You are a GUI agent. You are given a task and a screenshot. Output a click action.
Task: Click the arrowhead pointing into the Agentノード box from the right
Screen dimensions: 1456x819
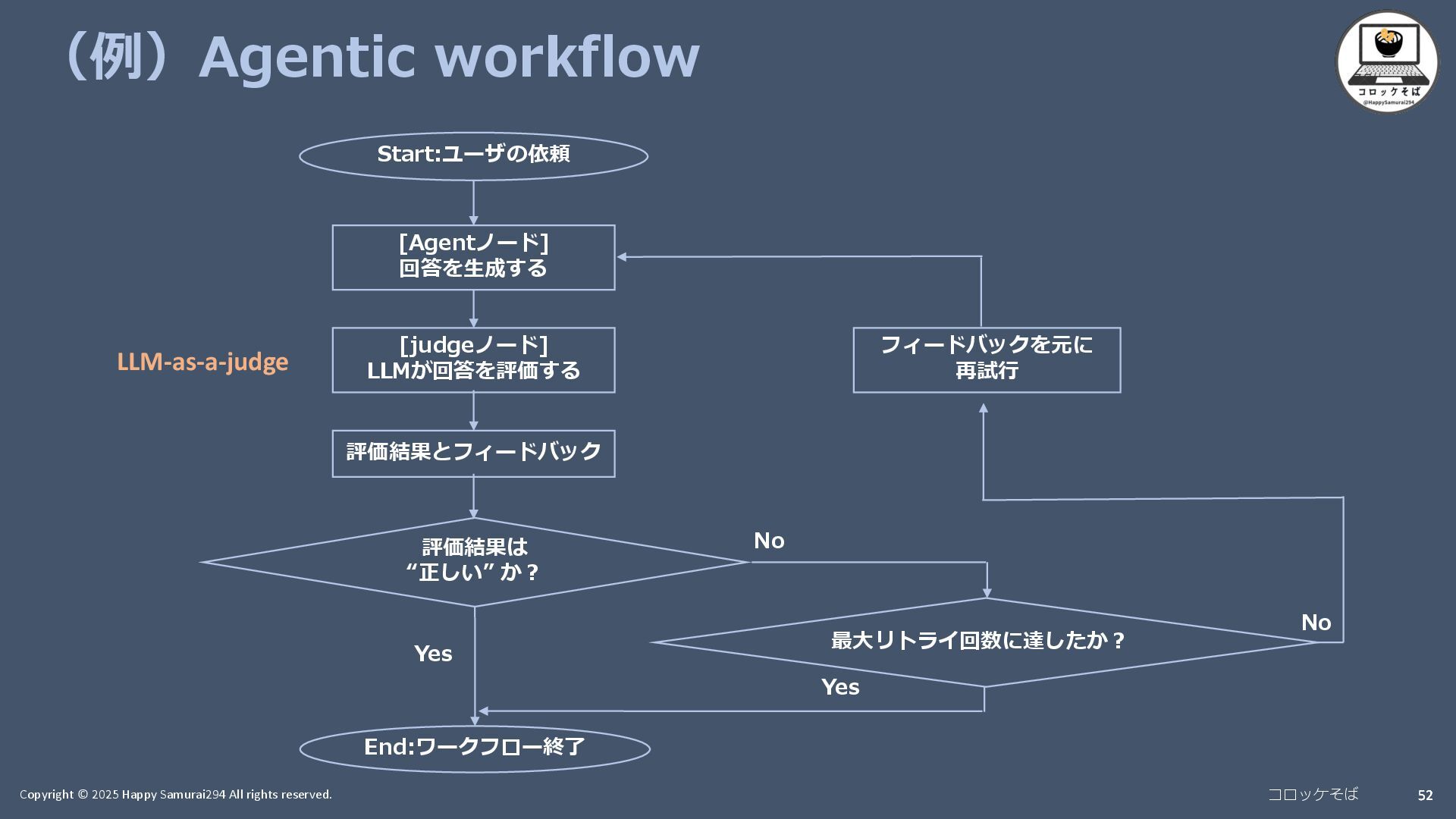(x=622, y=257)
